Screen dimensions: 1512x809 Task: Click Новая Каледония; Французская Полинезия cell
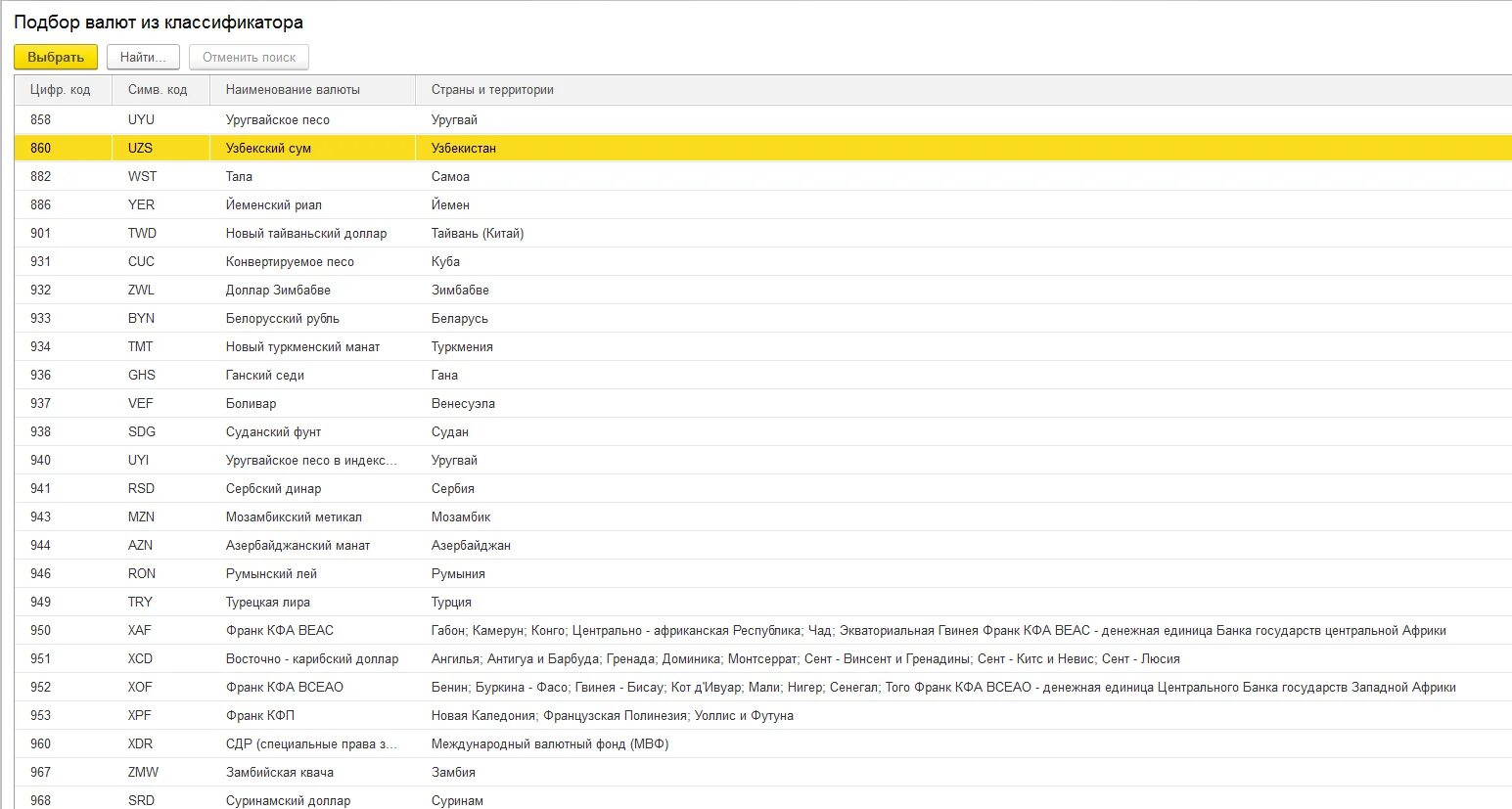coord(964,715)
